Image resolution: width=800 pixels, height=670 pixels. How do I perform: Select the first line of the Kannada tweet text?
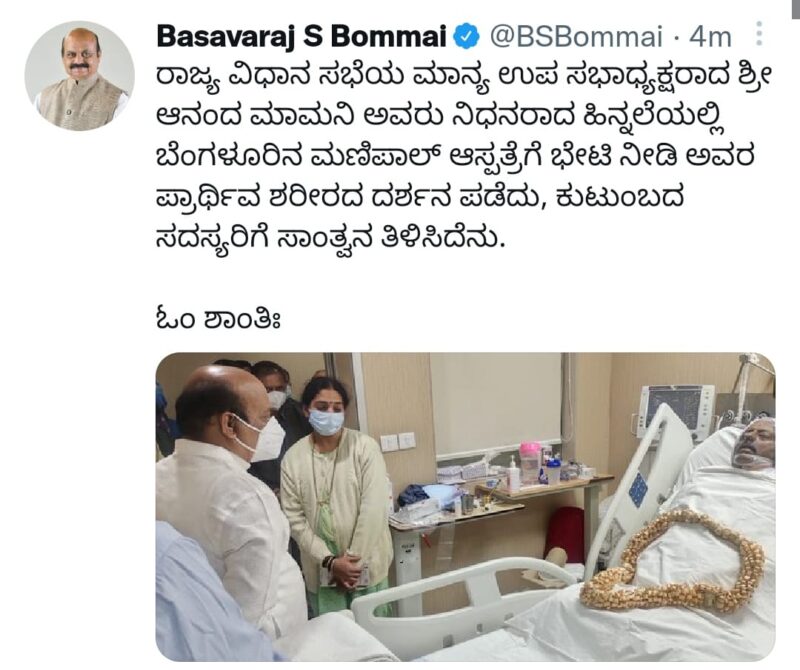465,78
